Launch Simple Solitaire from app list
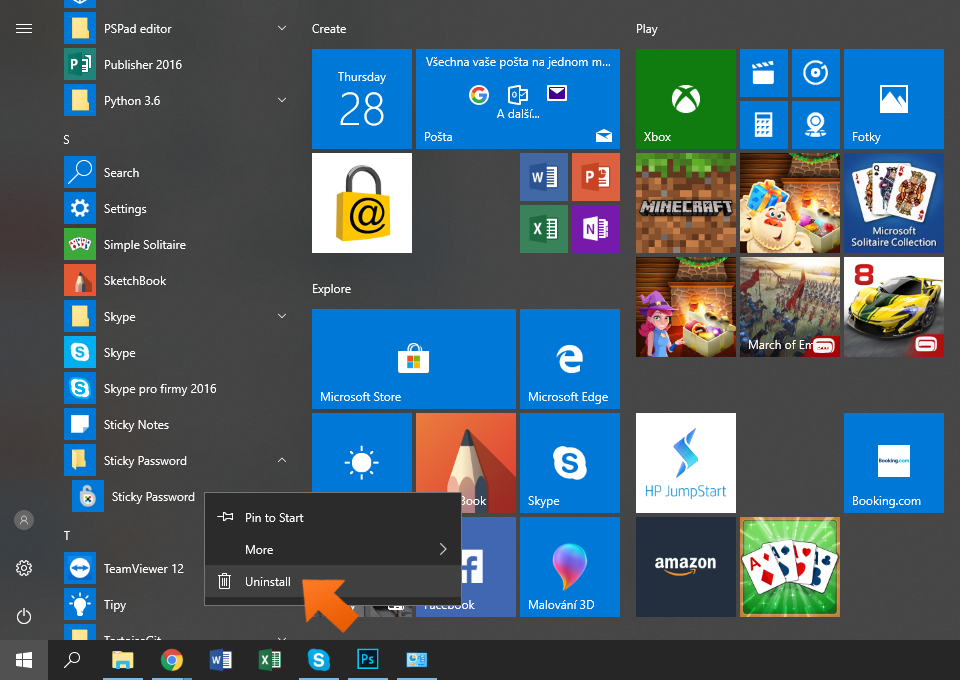 pos(176,244)
